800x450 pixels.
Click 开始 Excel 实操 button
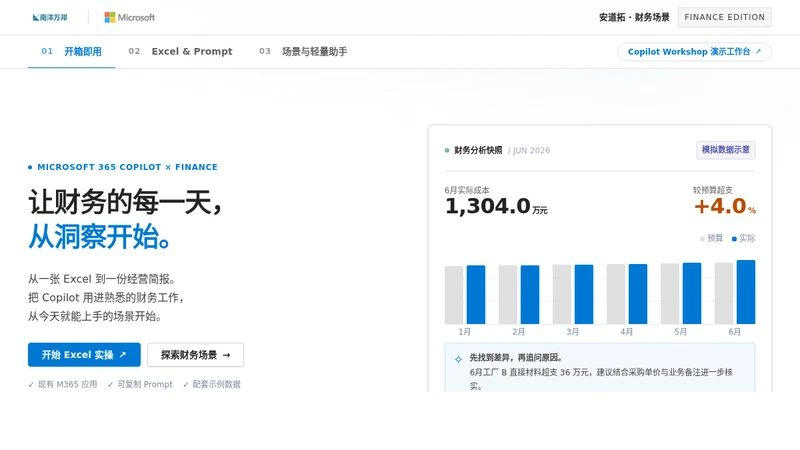point(84,355)
